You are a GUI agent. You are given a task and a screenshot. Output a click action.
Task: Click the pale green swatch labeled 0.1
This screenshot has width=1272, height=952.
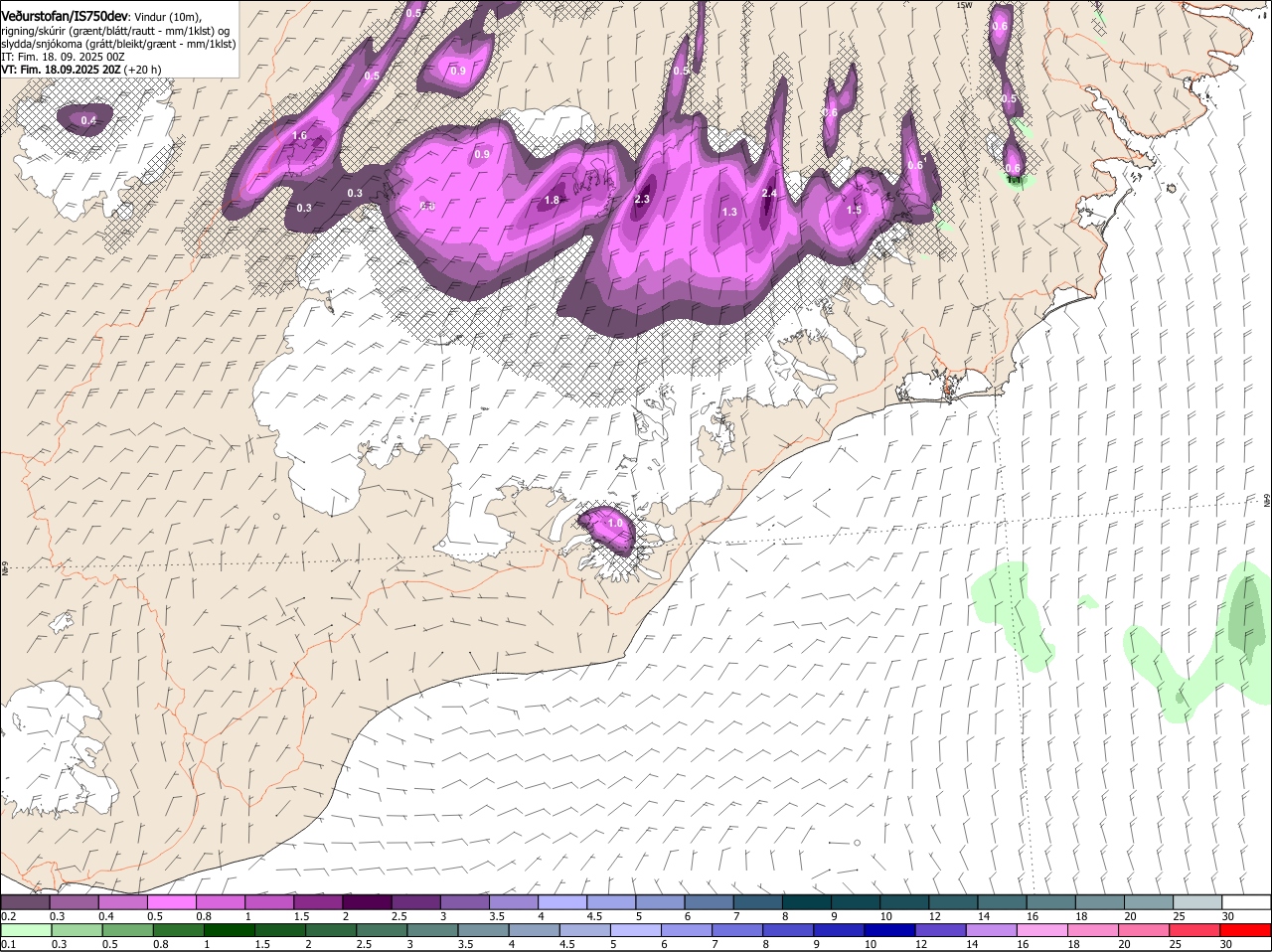[x=25, y=930]
